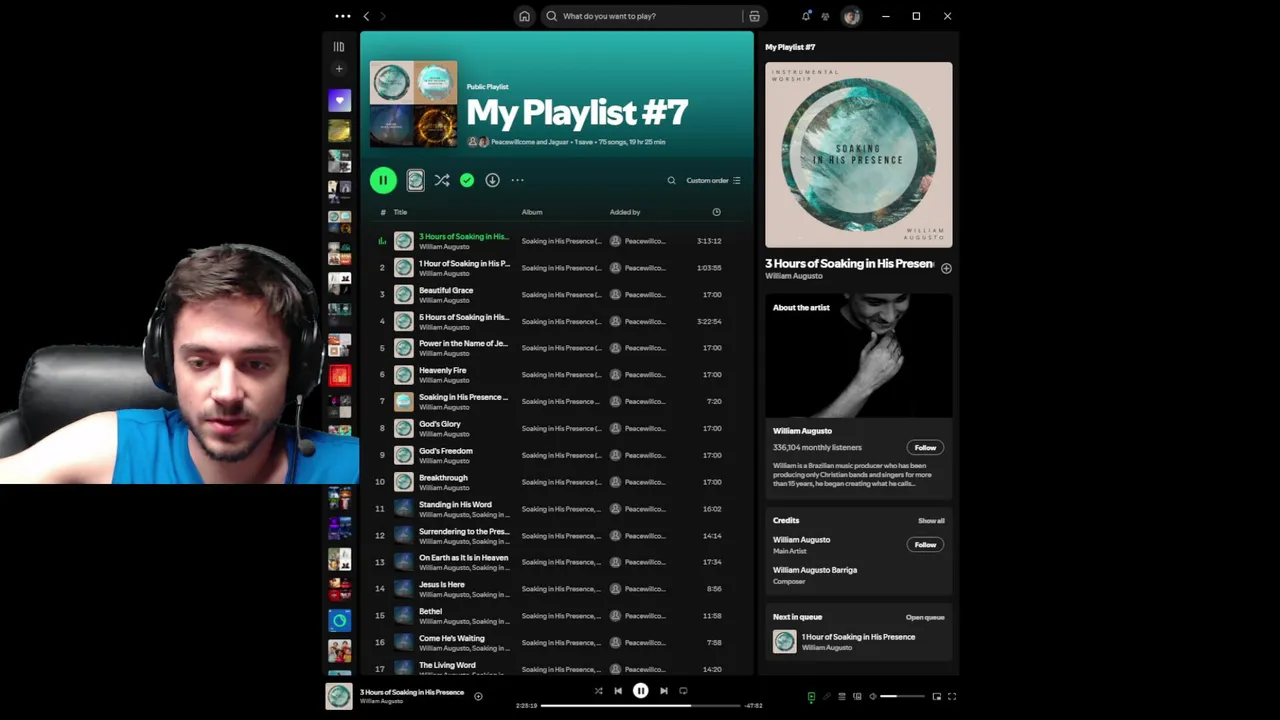Go forward with the right arrow
The width and height of the screenshot is (1280, 720).
(x=383, y=16)
